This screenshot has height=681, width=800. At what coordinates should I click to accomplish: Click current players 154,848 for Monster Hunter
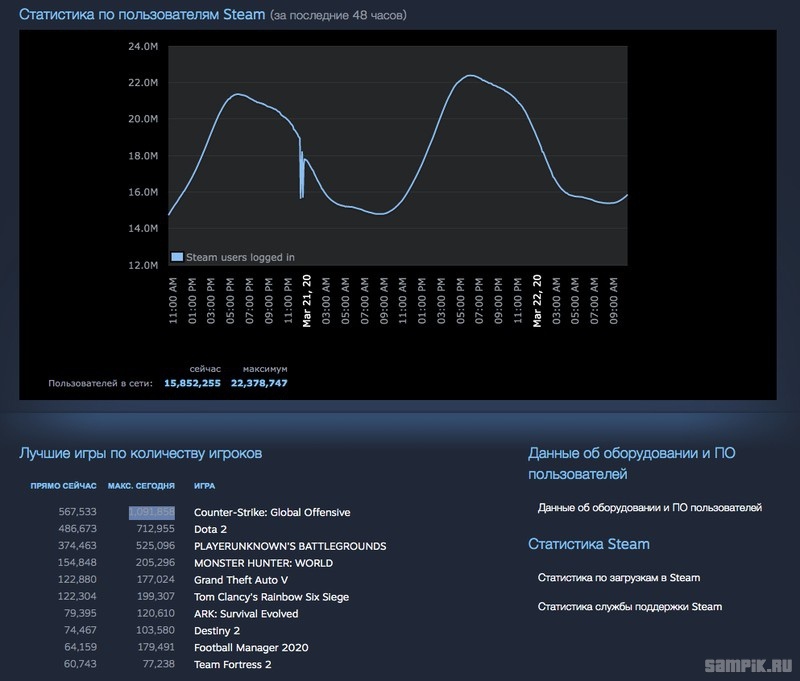78,562
